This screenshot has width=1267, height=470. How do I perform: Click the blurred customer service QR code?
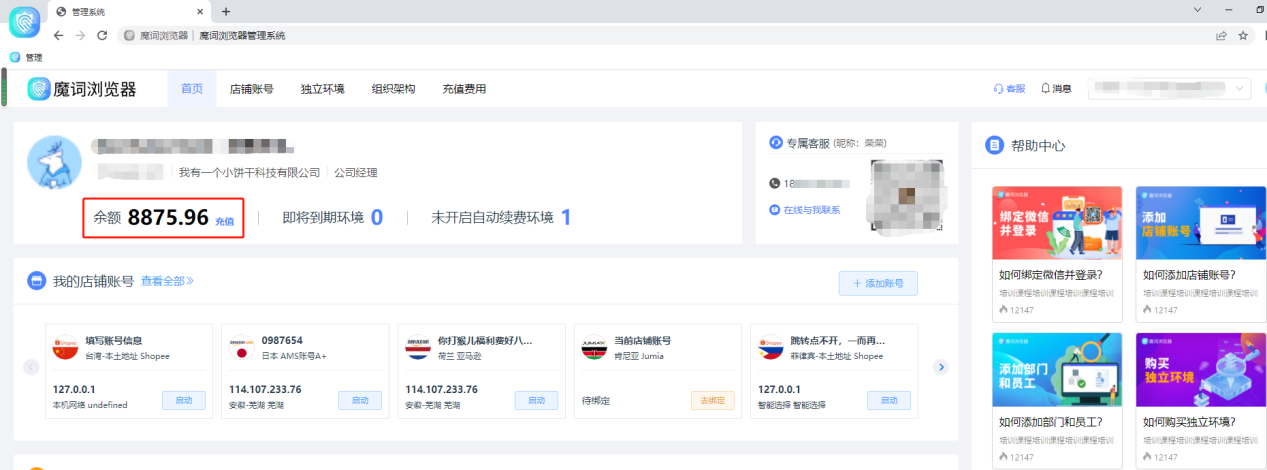pyautogui.click(x=907, y=195)
